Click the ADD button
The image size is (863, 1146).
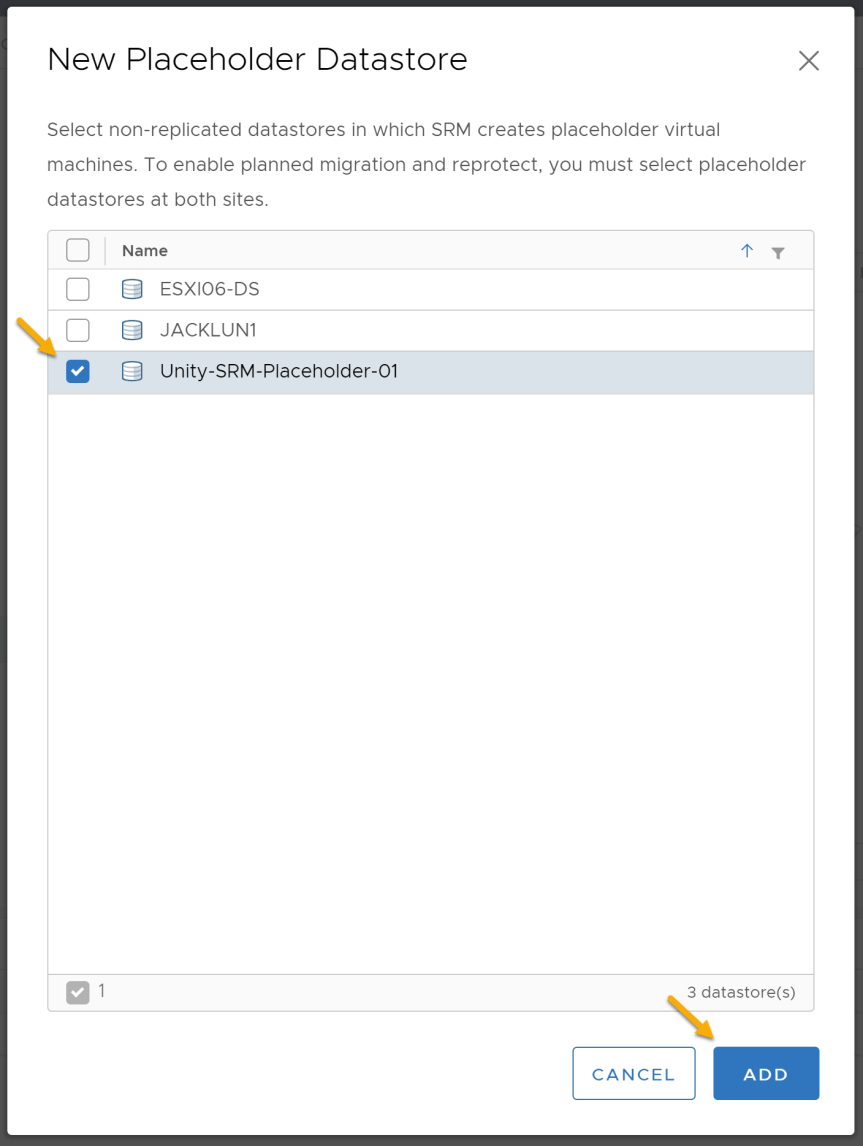click(x=766, y=1073)
